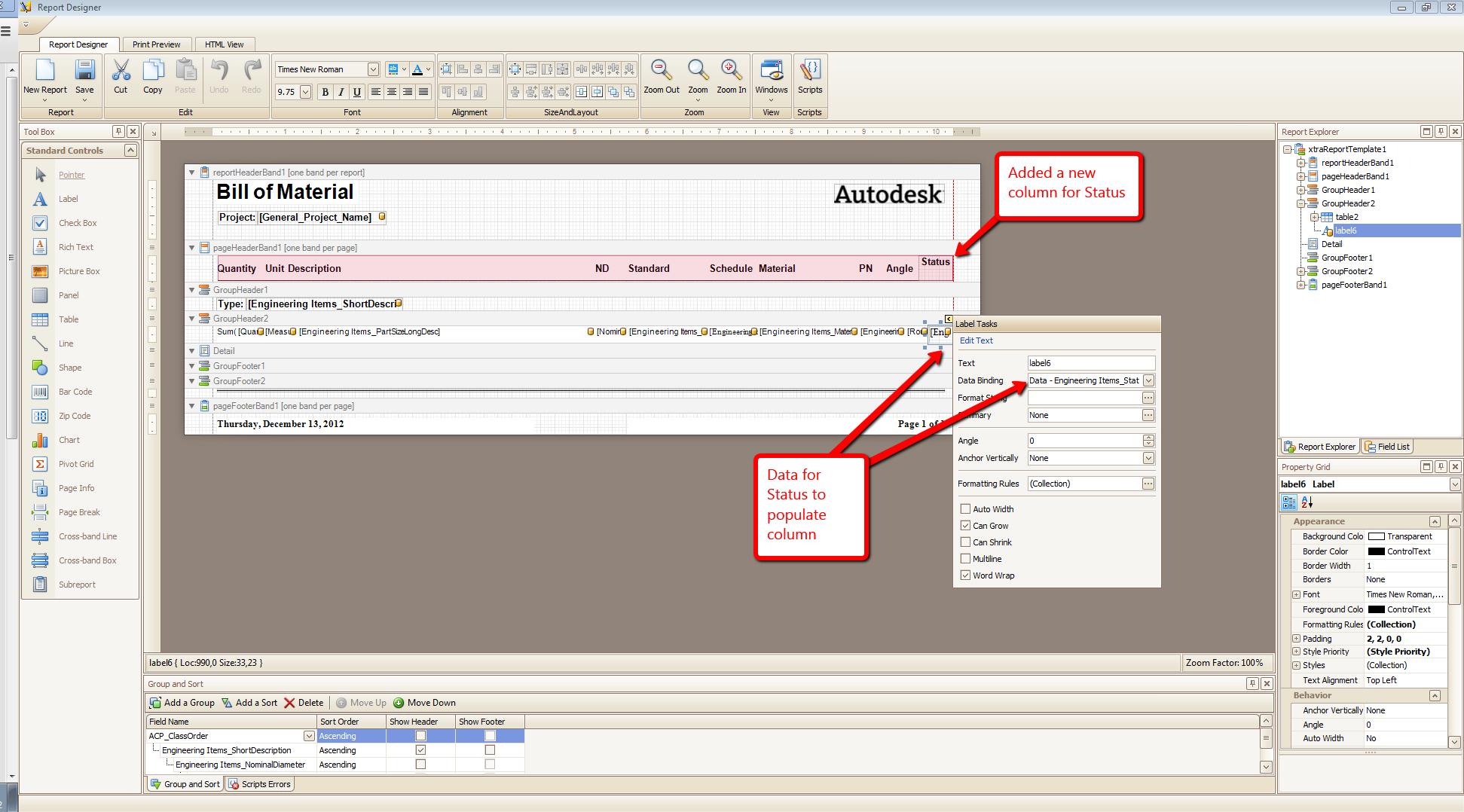Switch to the Print Preview tab
Image resolution: width=1464 pixels, height=812 pixels.
click(x=156, y=44)
